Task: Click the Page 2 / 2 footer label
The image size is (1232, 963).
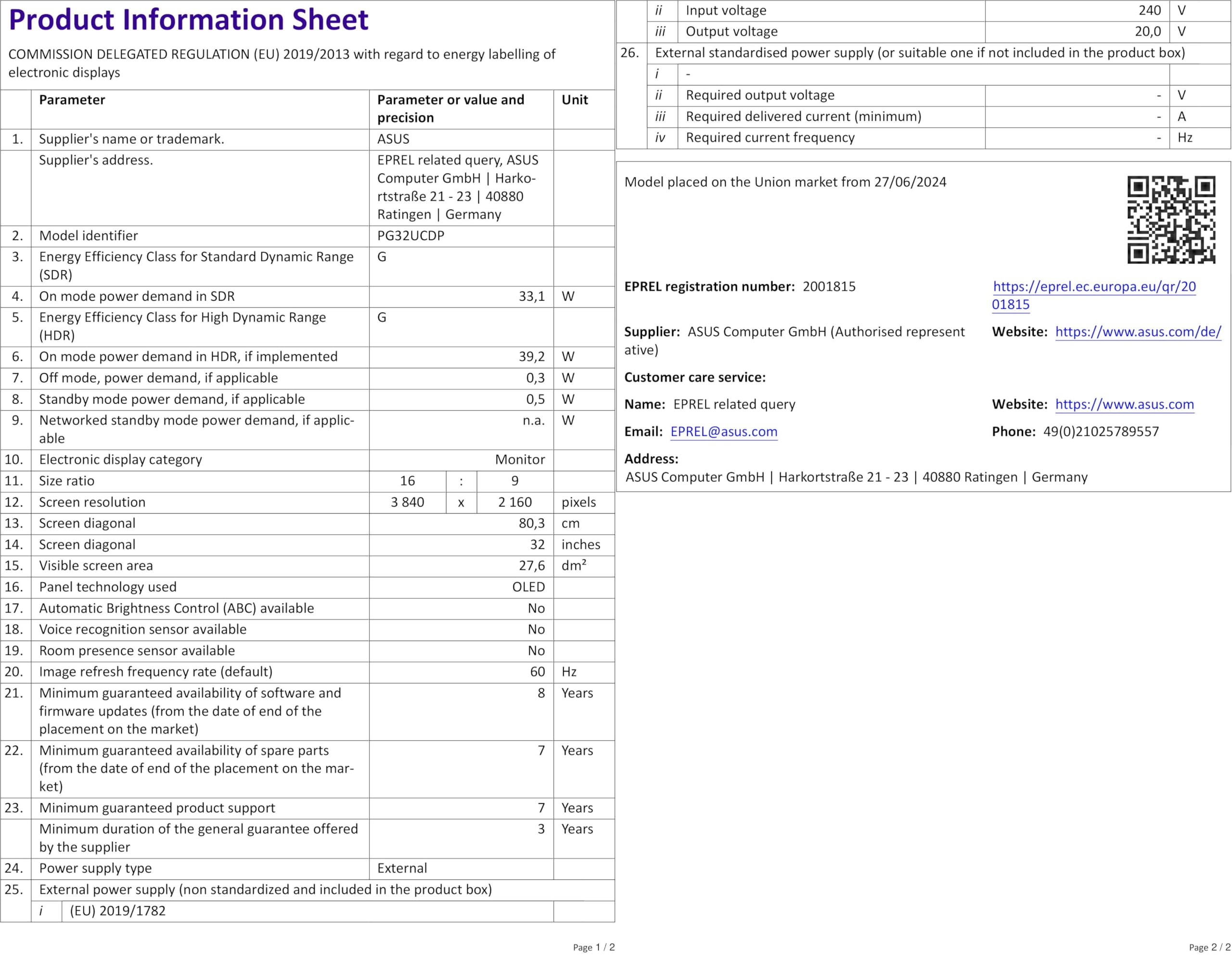Action: point(1209,948)
